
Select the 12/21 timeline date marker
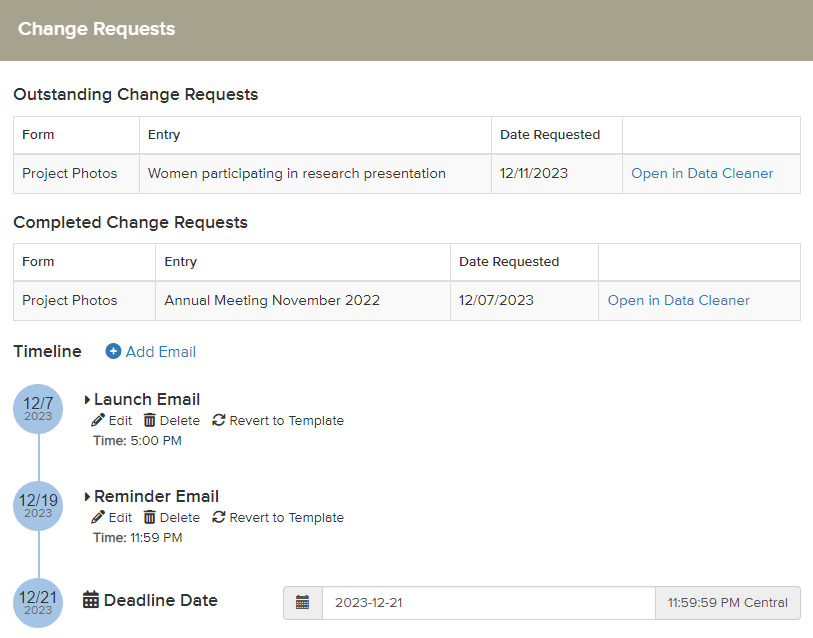click(38, 602)
